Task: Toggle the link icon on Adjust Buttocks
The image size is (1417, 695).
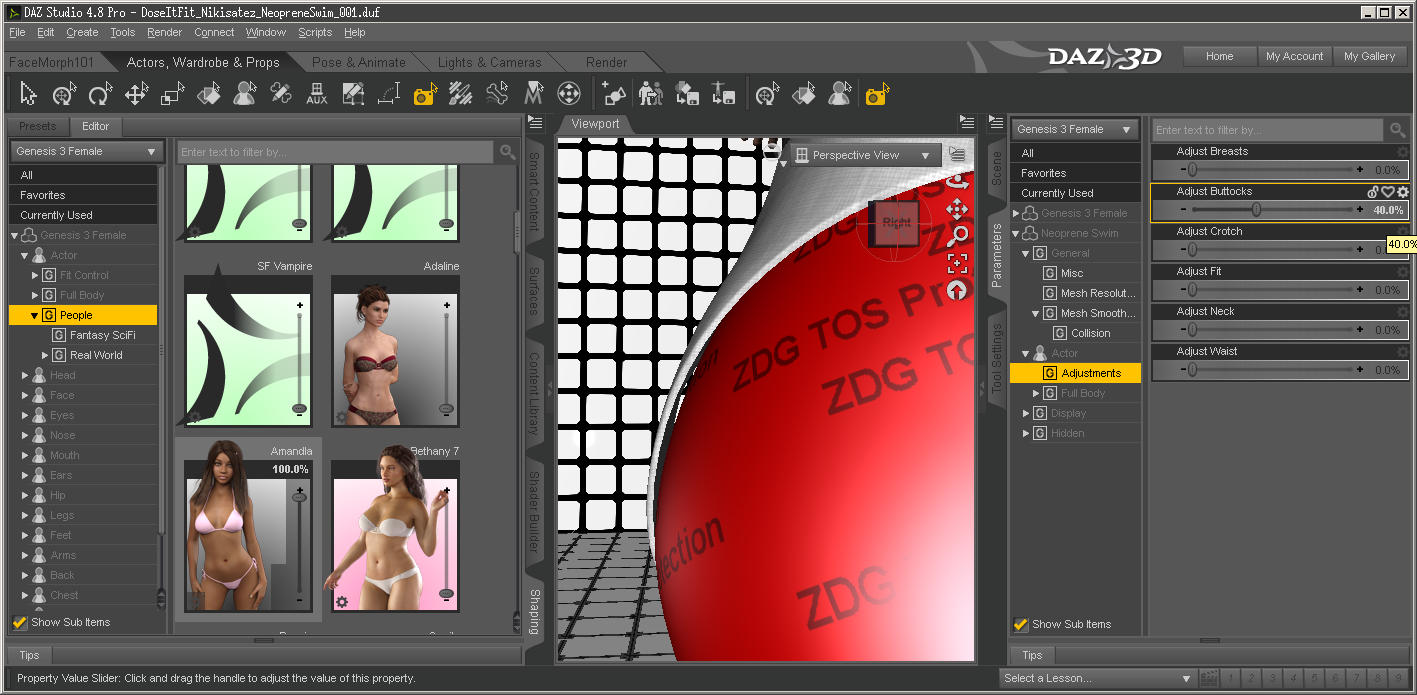Action: tap(1374, 192)
